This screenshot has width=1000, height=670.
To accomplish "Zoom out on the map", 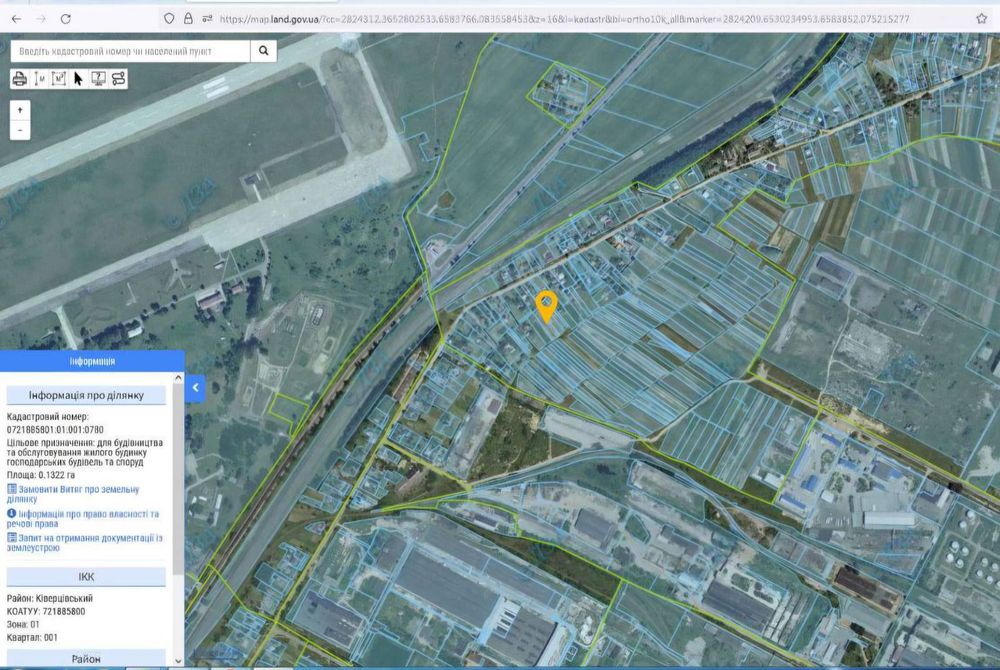I will pos(20,130).
